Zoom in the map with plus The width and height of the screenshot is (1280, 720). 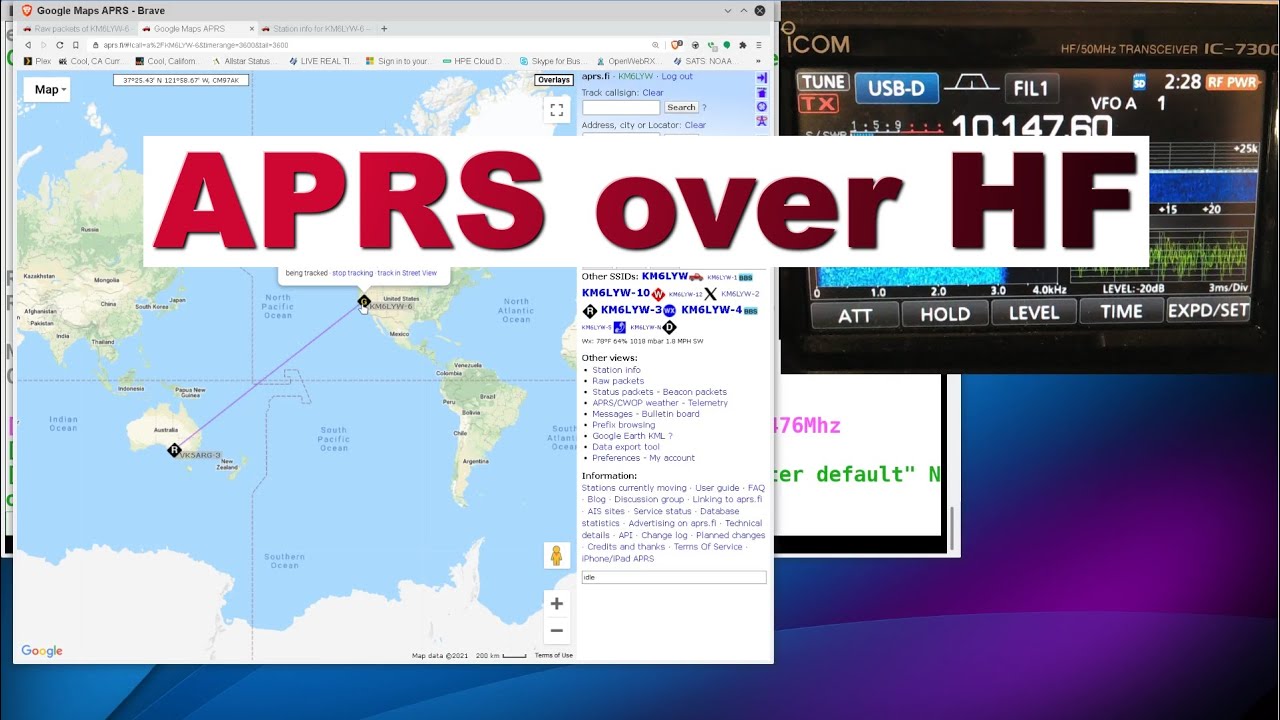[x=557, y=604]
